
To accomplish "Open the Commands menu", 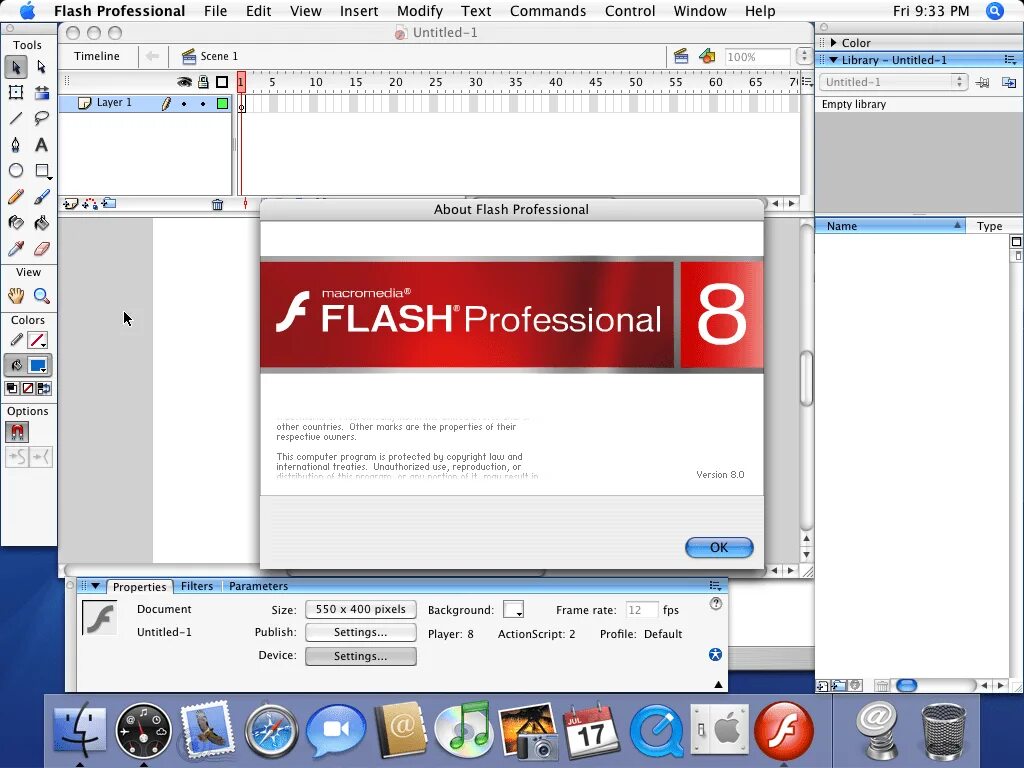I will [548, 11].
